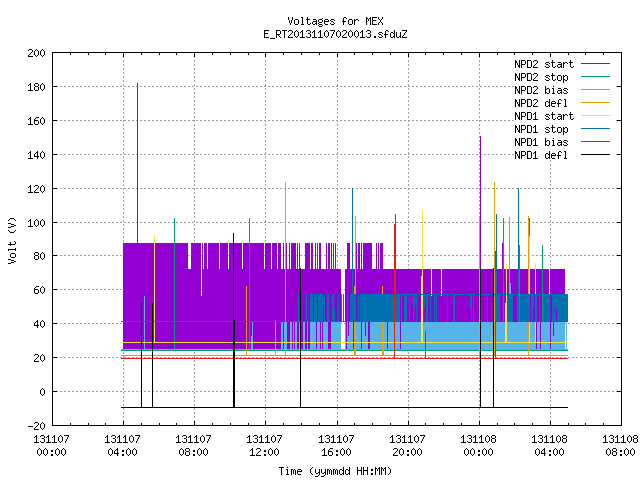Click the x-axis label 131108 00:00

[478, 446]
